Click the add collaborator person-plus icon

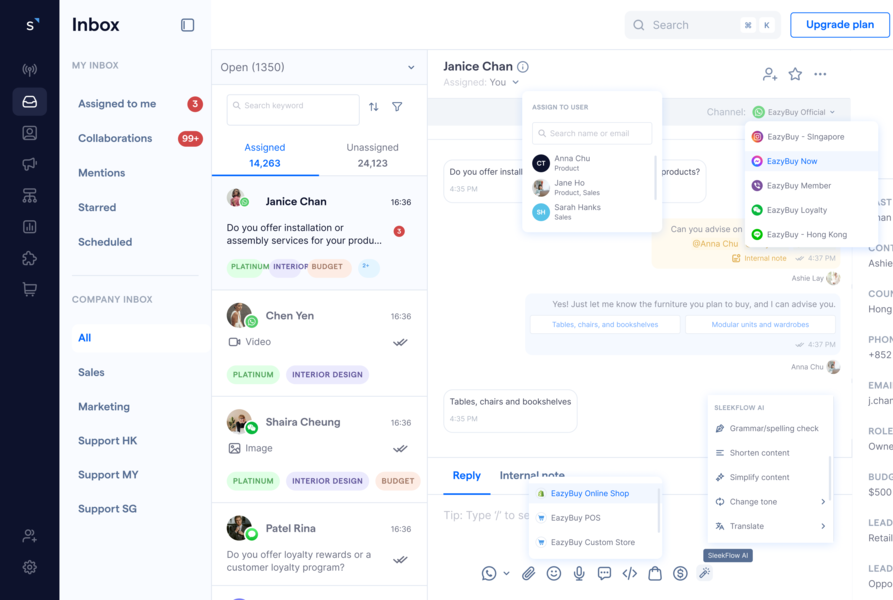pyautogui.click(x=770, y=74)
